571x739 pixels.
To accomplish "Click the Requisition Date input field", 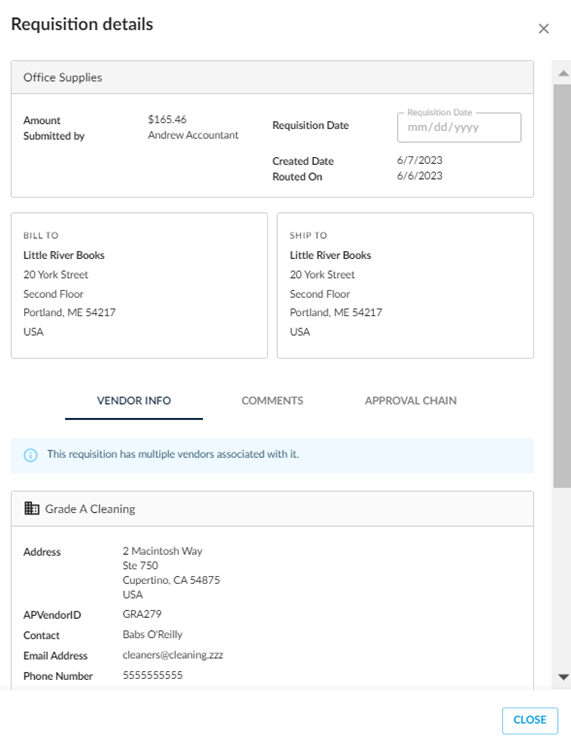I will (459, 127).
